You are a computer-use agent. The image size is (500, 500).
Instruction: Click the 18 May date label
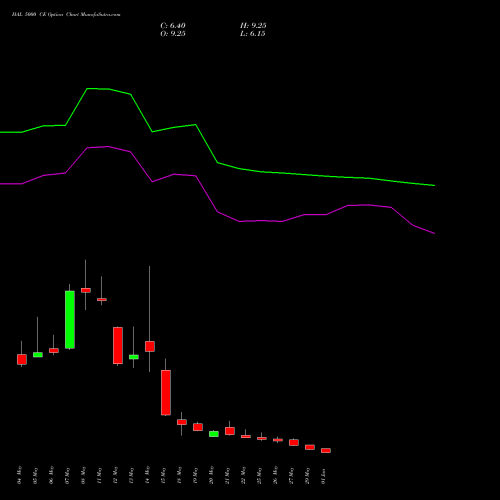[179, 475]
